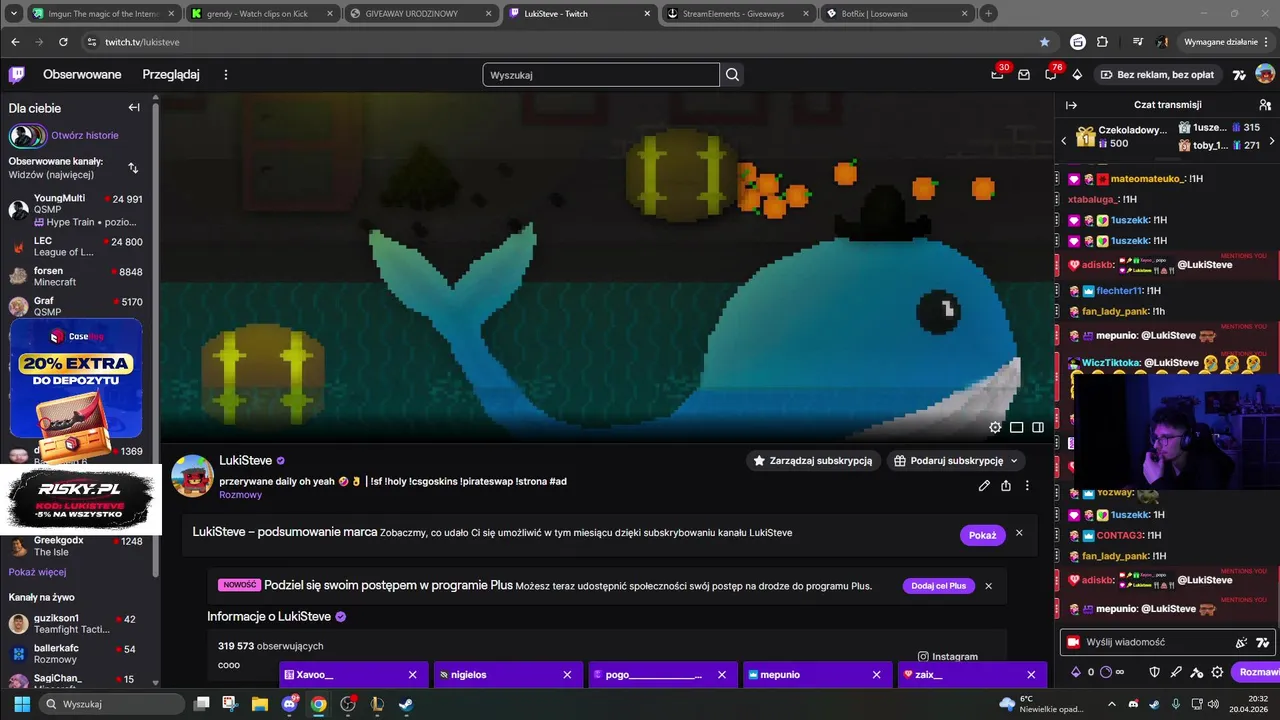Dismiss the March recap banner
This screenshot has width=1280, height=720.
point(1019,533)
